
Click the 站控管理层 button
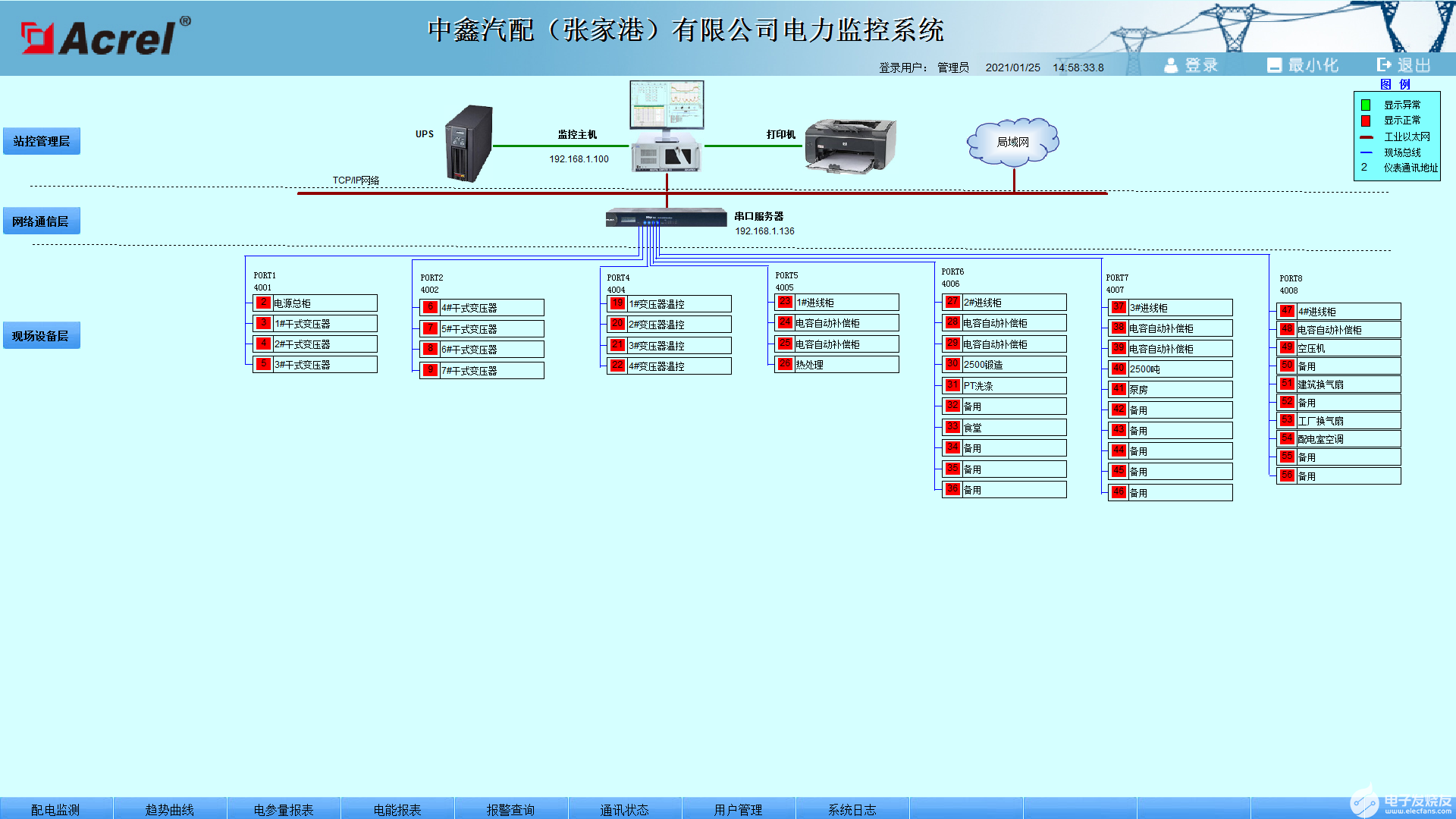click(x=42, y=141)
